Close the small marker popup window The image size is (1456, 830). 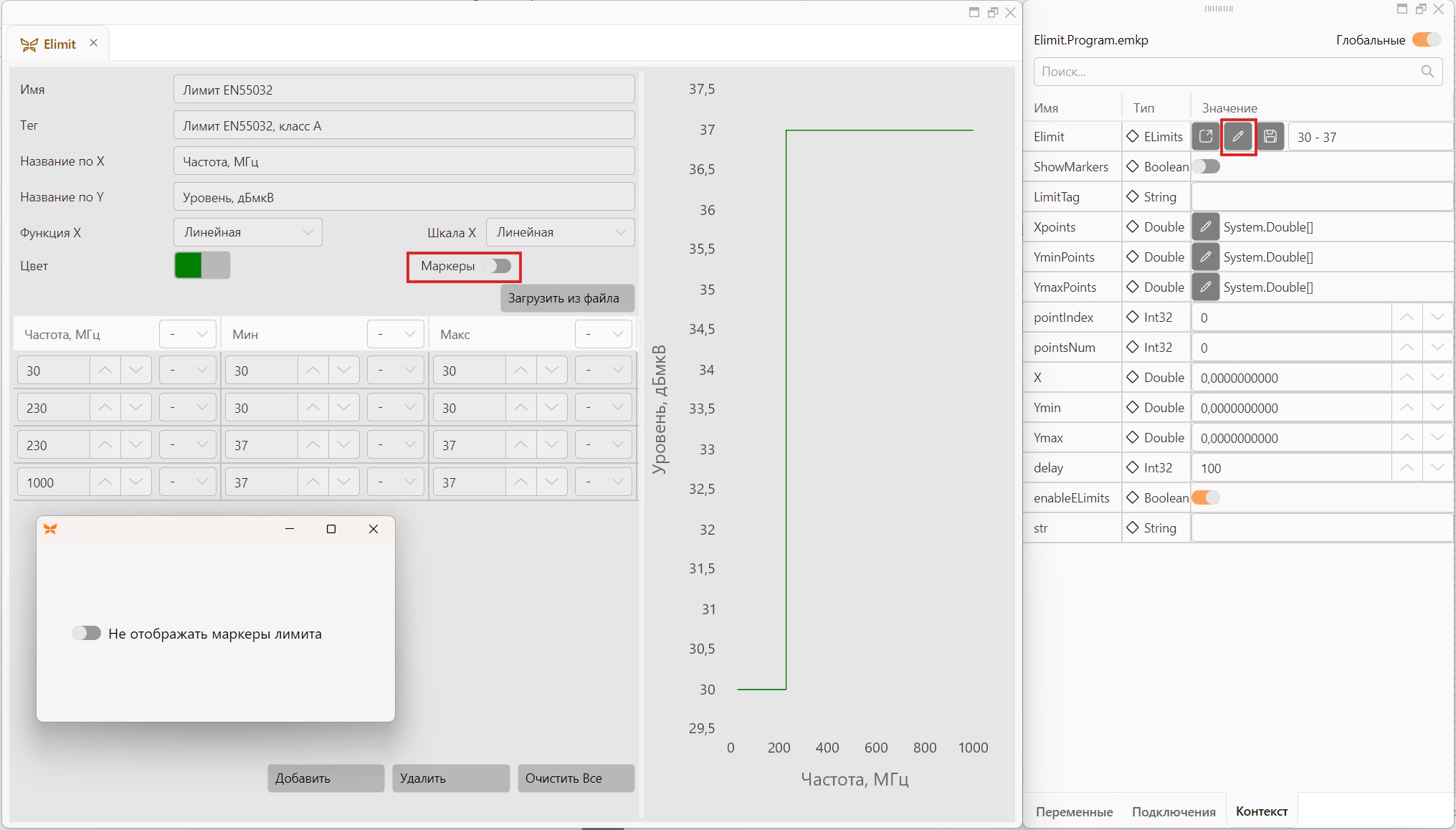(x=373, y=529)
